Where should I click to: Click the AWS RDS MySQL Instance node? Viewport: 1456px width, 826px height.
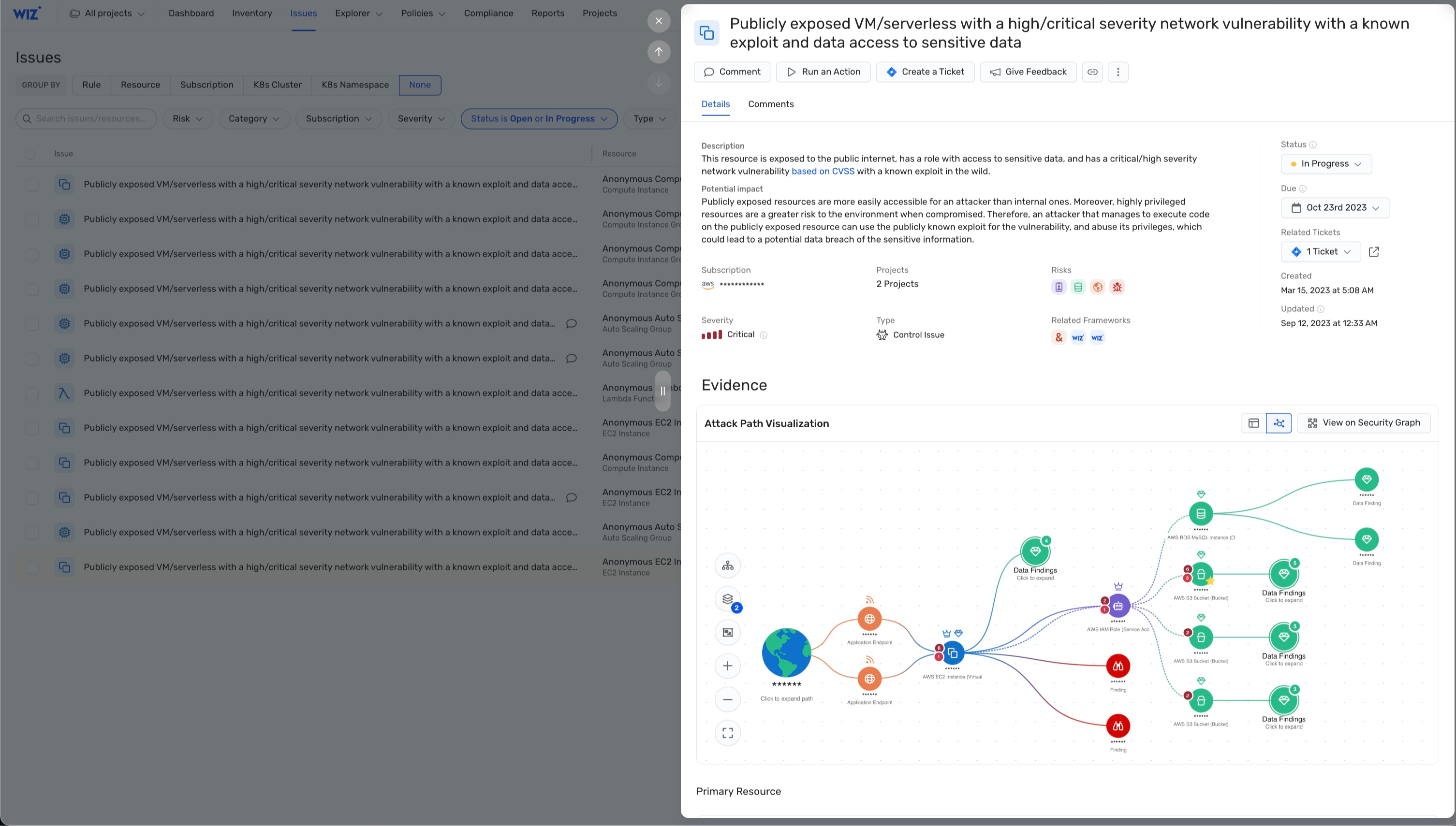coord(1201,514)
